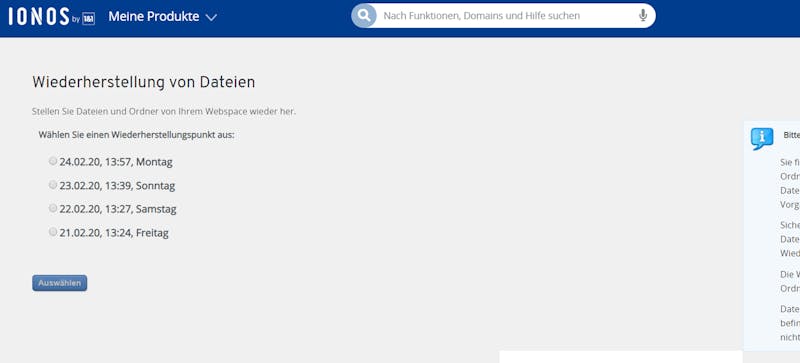
Task: Focus the Funktionen, Domains und Hilfe search field
Action: pyautogui.click(x=507, y=16)
